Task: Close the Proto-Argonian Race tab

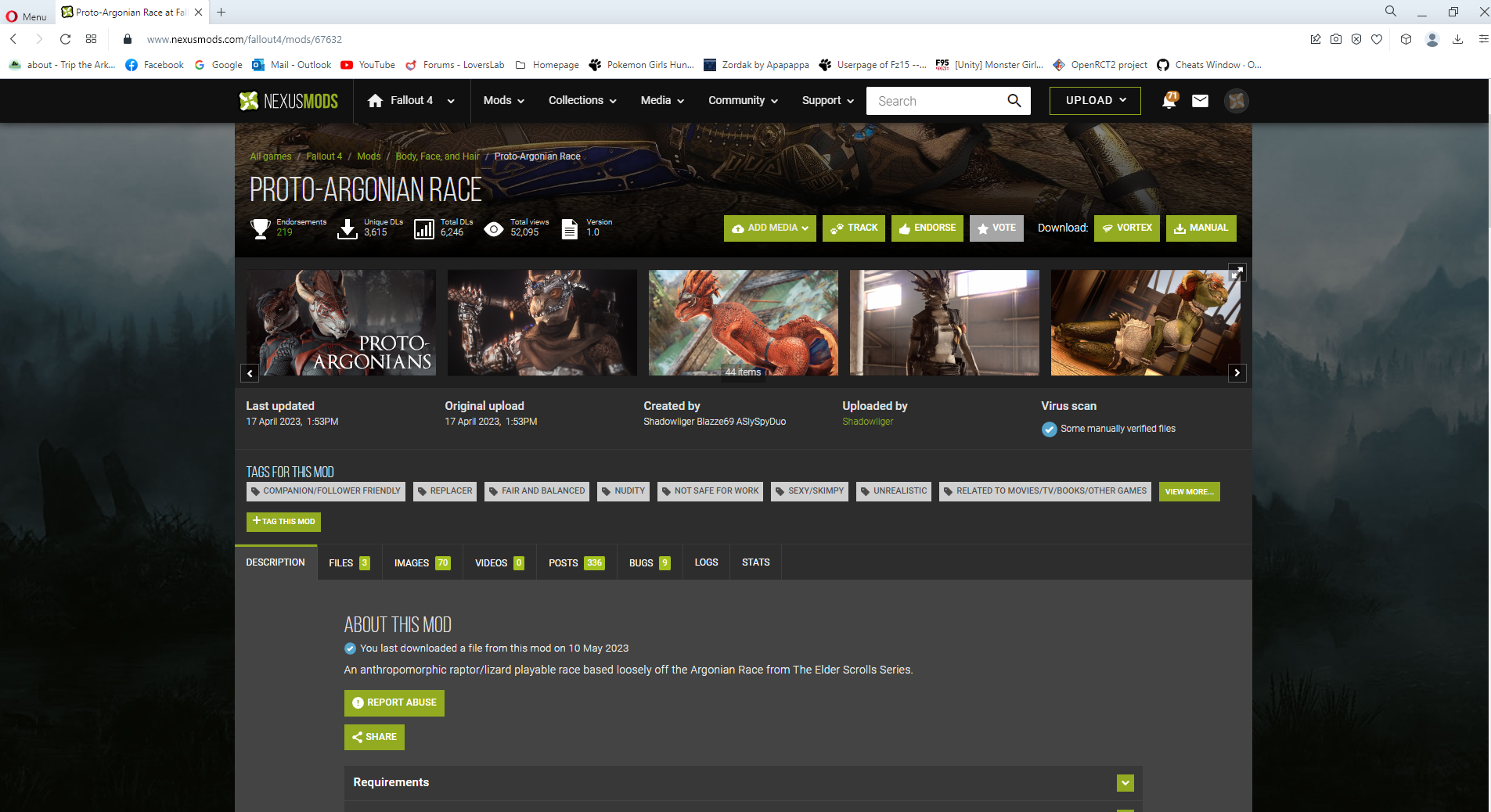Action: click(199, 12)
